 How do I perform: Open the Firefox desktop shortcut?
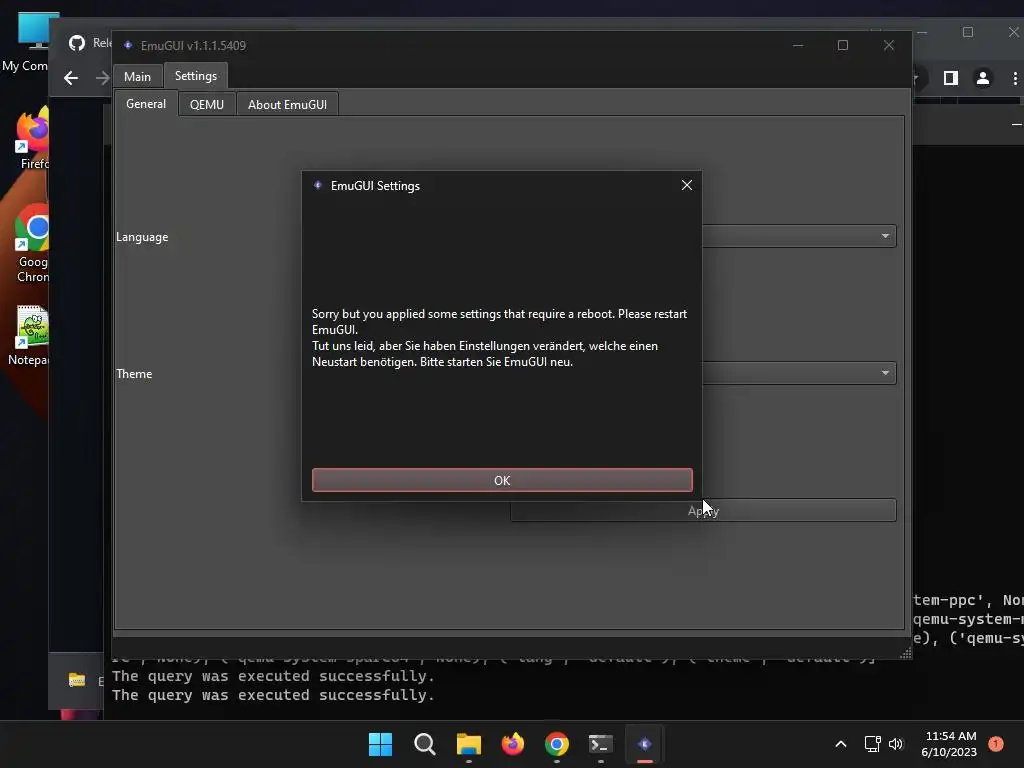(x=31, y=140)
